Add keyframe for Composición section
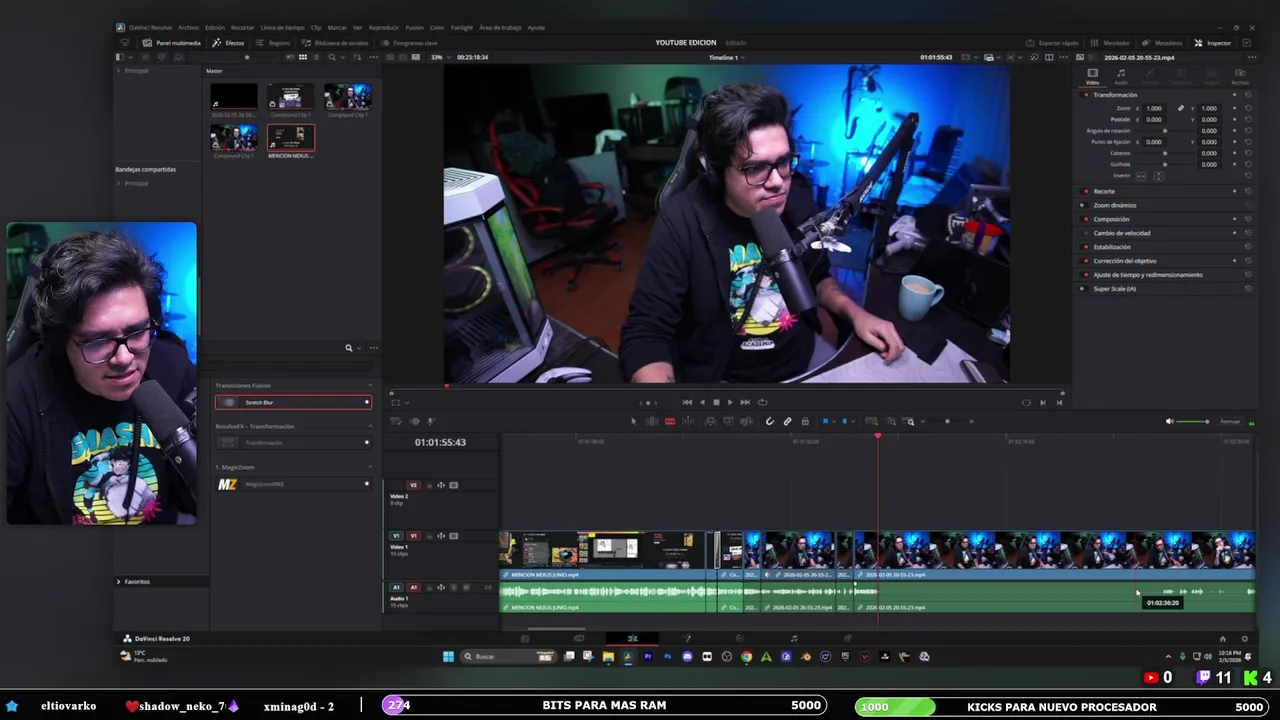Screen dimensions: 1280x720 pos(1234,219)
